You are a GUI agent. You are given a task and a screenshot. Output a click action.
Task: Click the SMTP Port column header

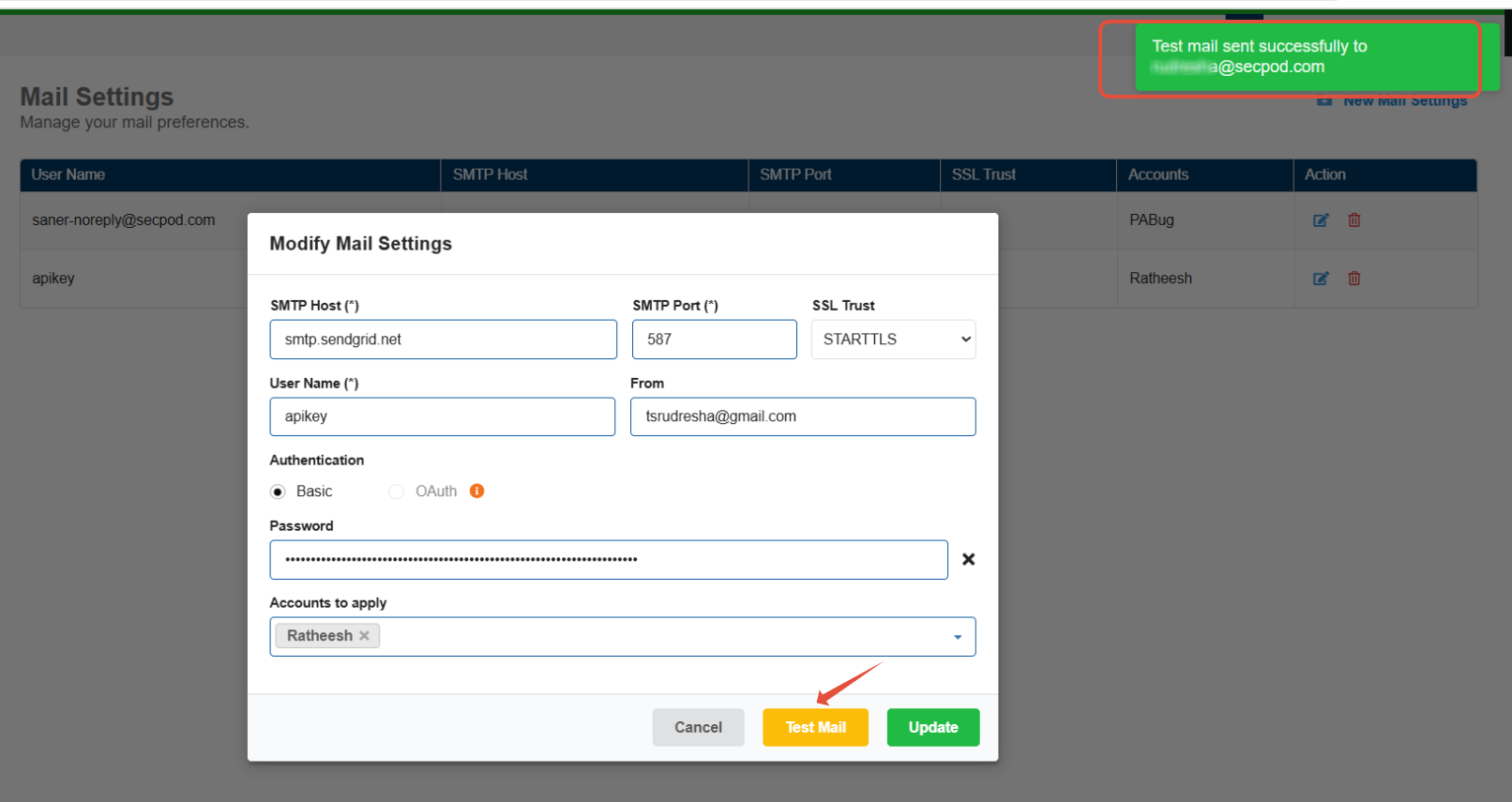point(844,175)
